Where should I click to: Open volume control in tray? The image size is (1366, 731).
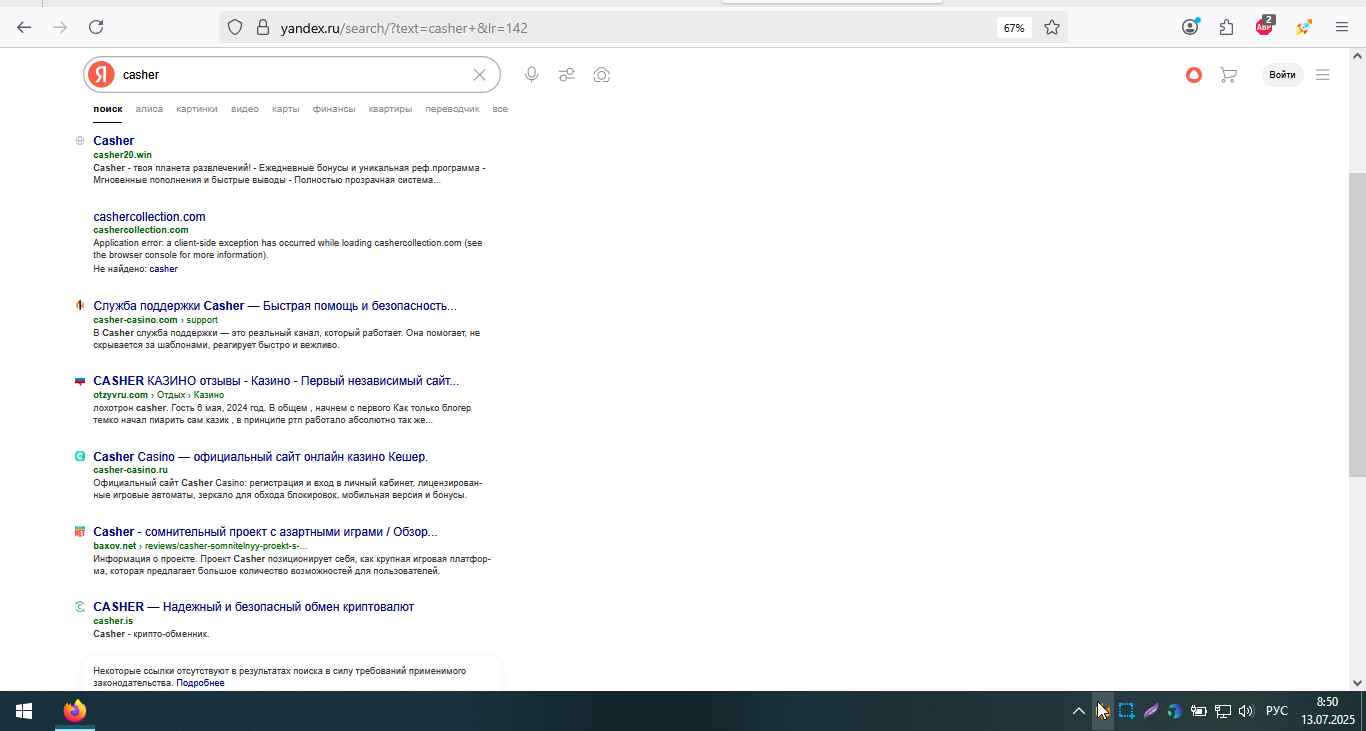pos(1246,711)
